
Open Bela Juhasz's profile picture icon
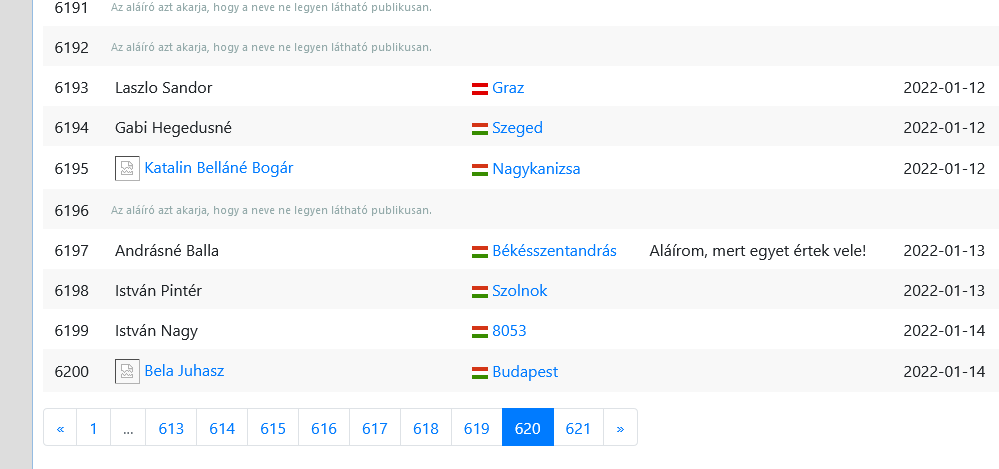tap(127, 371)
